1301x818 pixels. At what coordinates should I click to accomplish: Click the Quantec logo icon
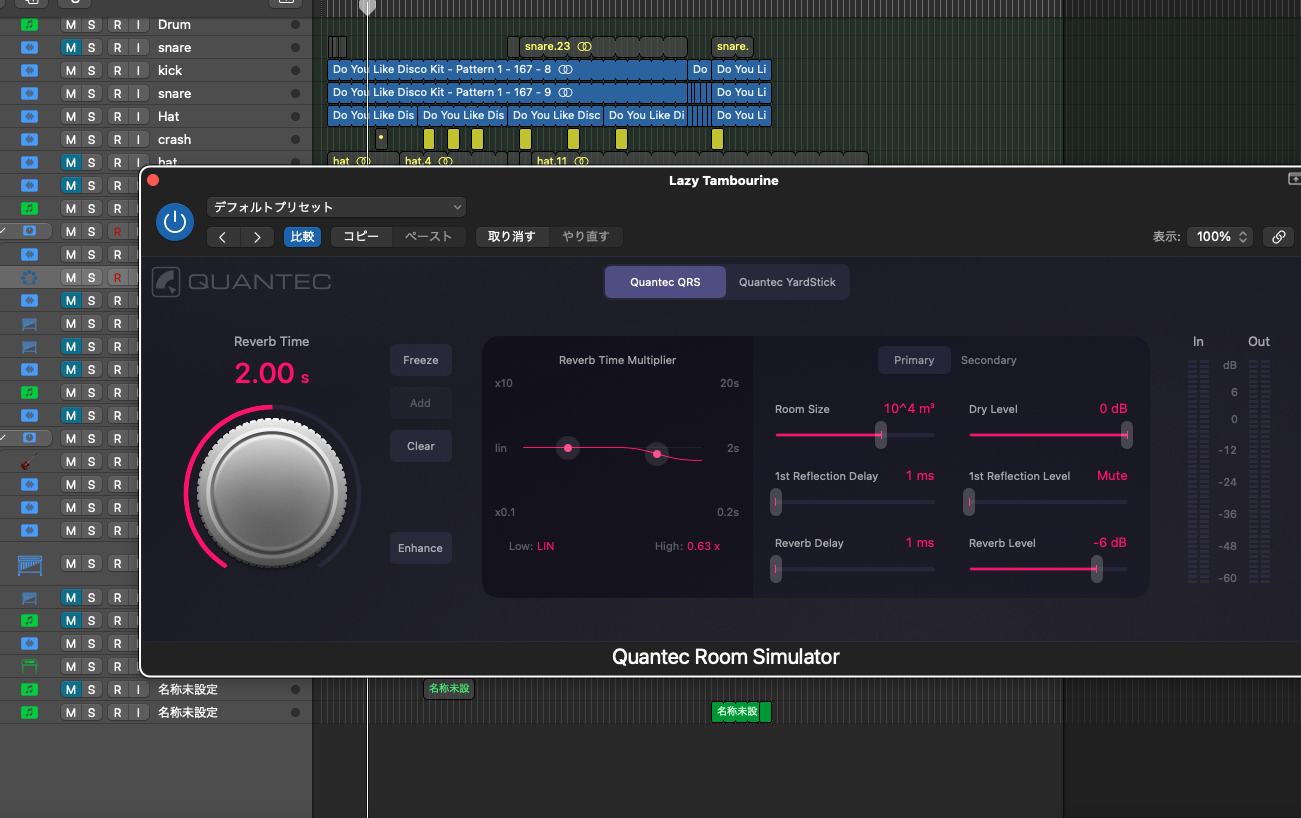tap(166, 282)
